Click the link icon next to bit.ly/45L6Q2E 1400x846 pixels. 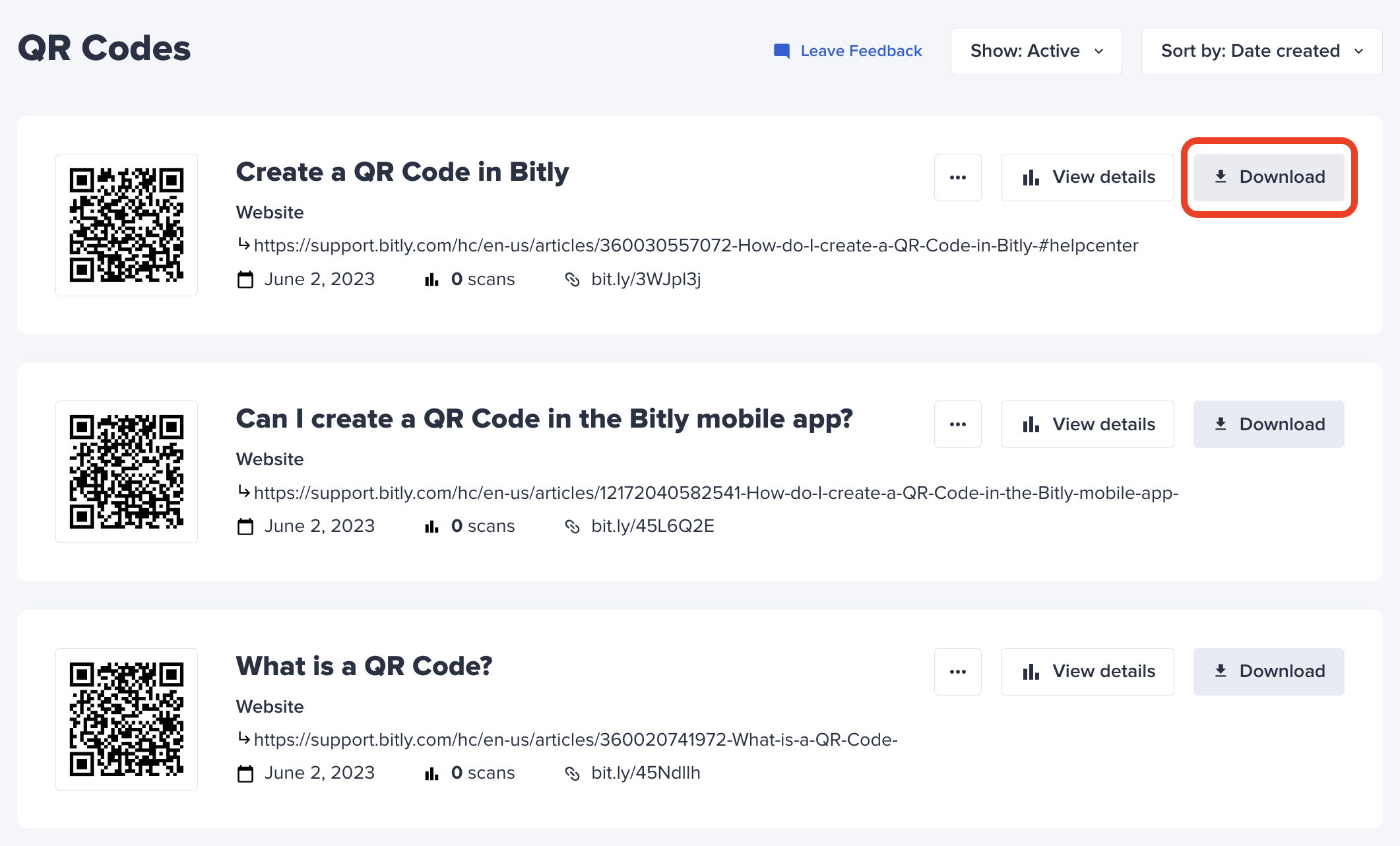coord(573,526)
